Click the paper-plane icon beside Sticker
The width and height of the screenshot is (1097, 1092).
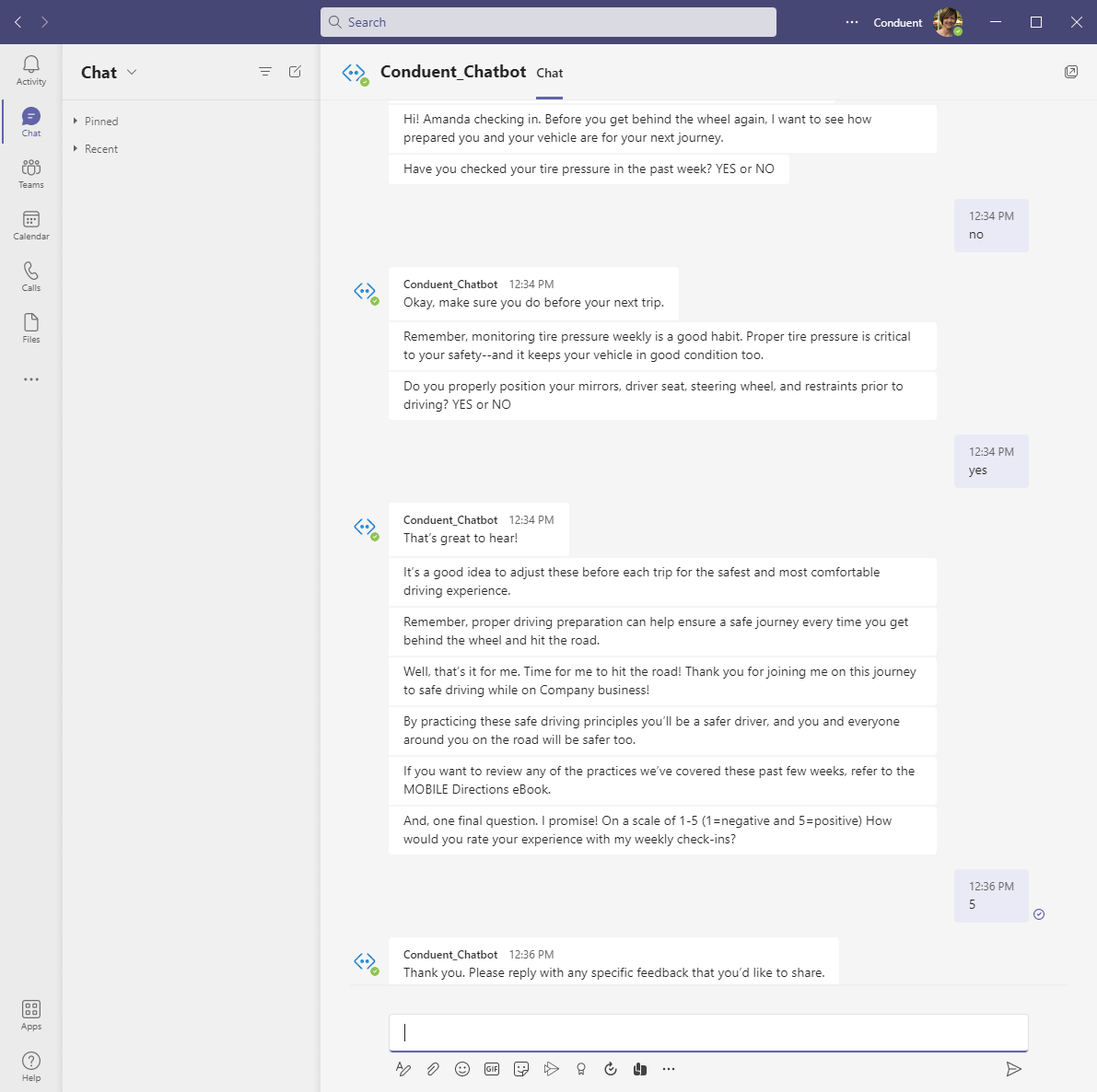point(552,1069)
